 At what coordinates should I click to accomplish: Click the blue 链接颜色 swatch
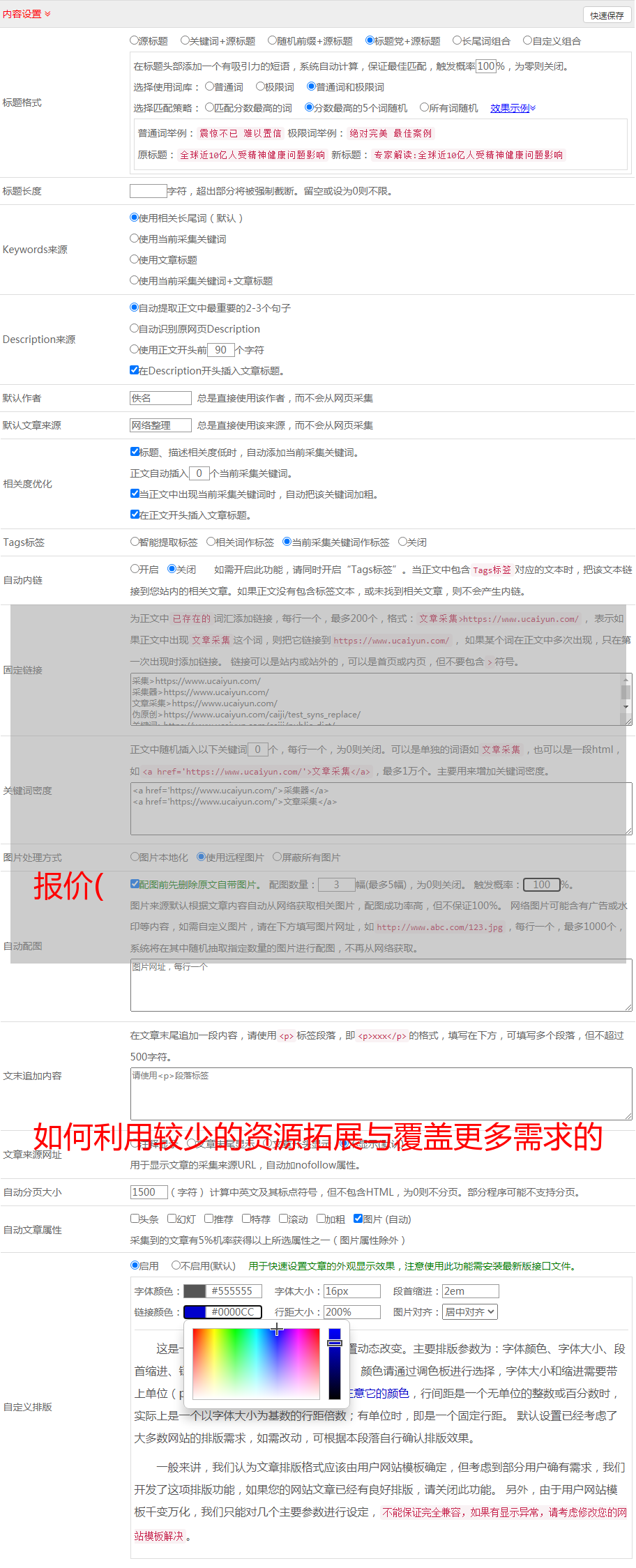pyautogui.click(x=195, y=1312)
